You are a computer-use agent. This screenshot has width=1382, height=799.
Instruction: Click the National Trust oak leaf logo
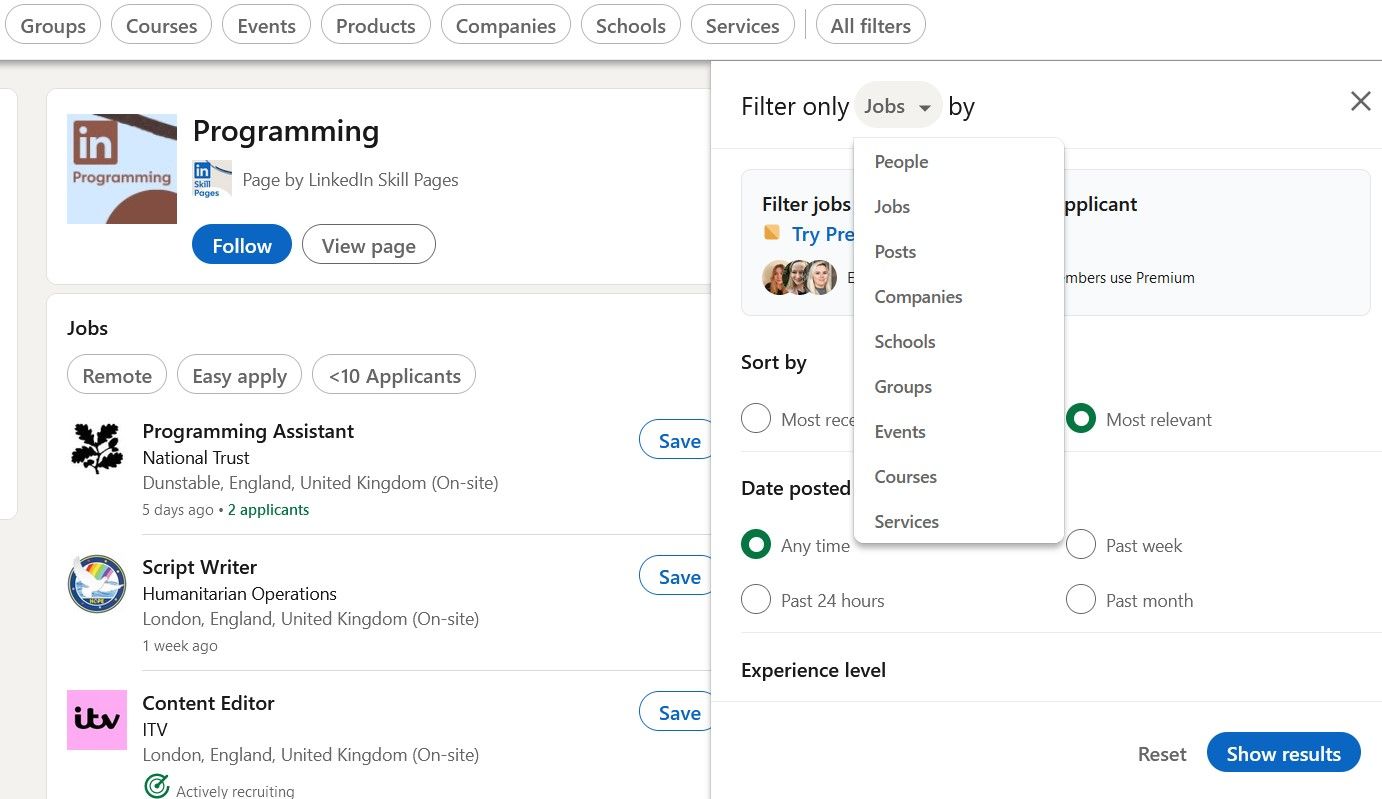click(97, 448)
